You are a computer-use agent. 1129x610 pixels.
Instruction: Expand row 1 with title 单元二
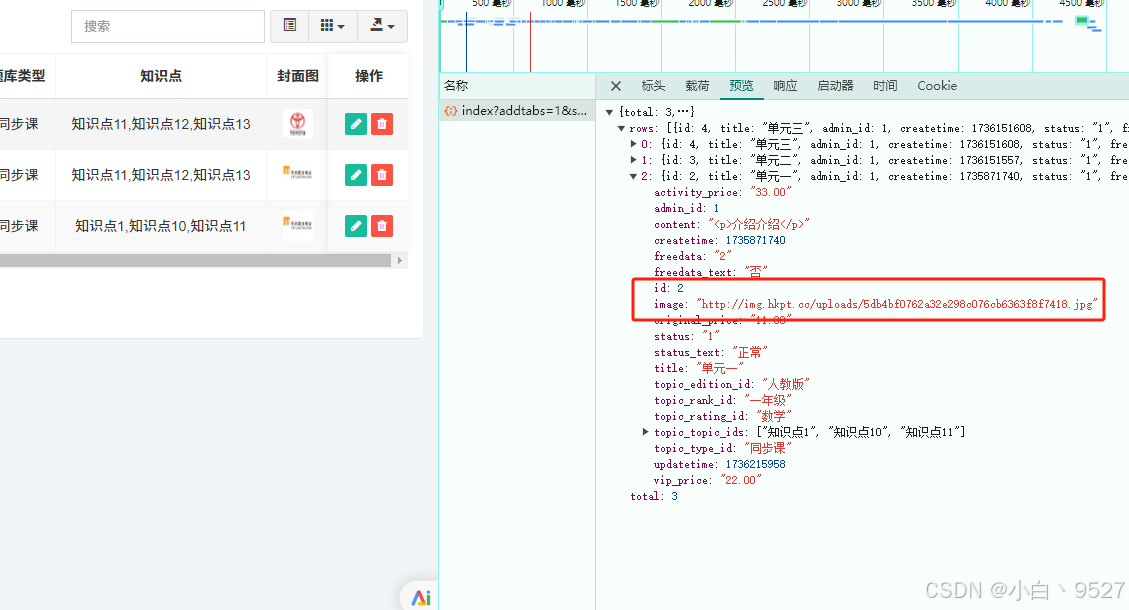634,160
